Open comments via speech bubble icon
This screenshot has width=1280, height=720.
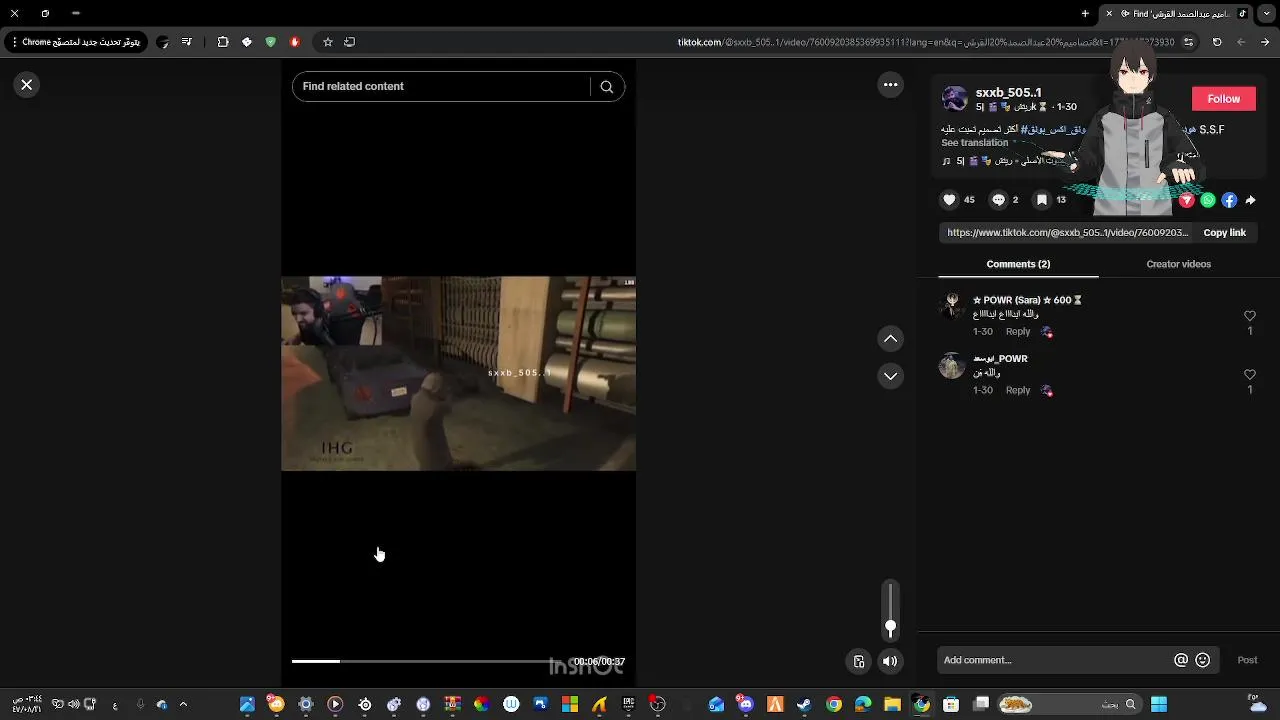998,200
